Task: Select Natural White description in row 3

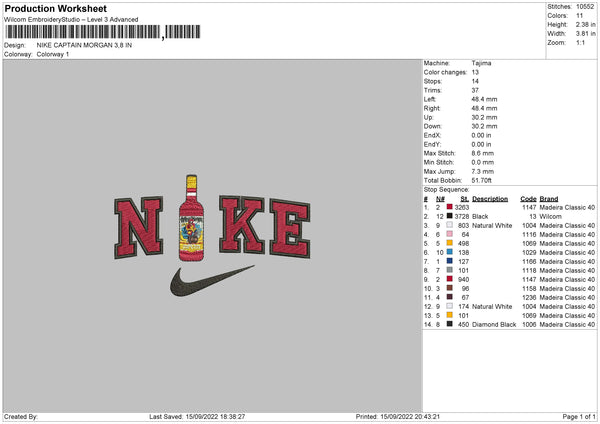Action: tap(492, 225)
